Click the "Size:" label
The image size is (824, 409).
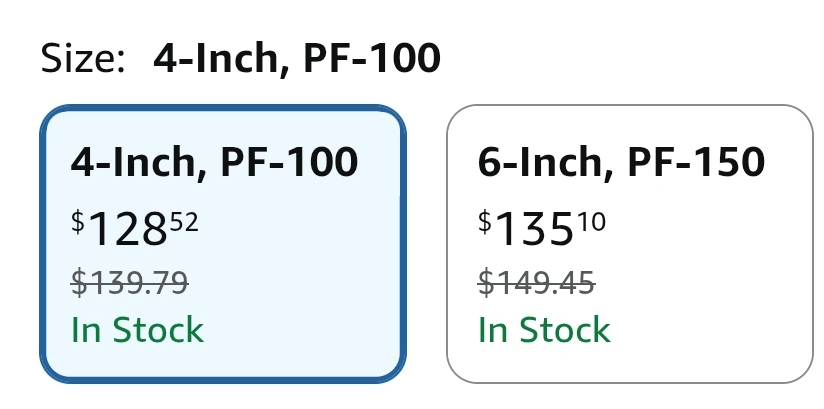(x=83, y=58)
